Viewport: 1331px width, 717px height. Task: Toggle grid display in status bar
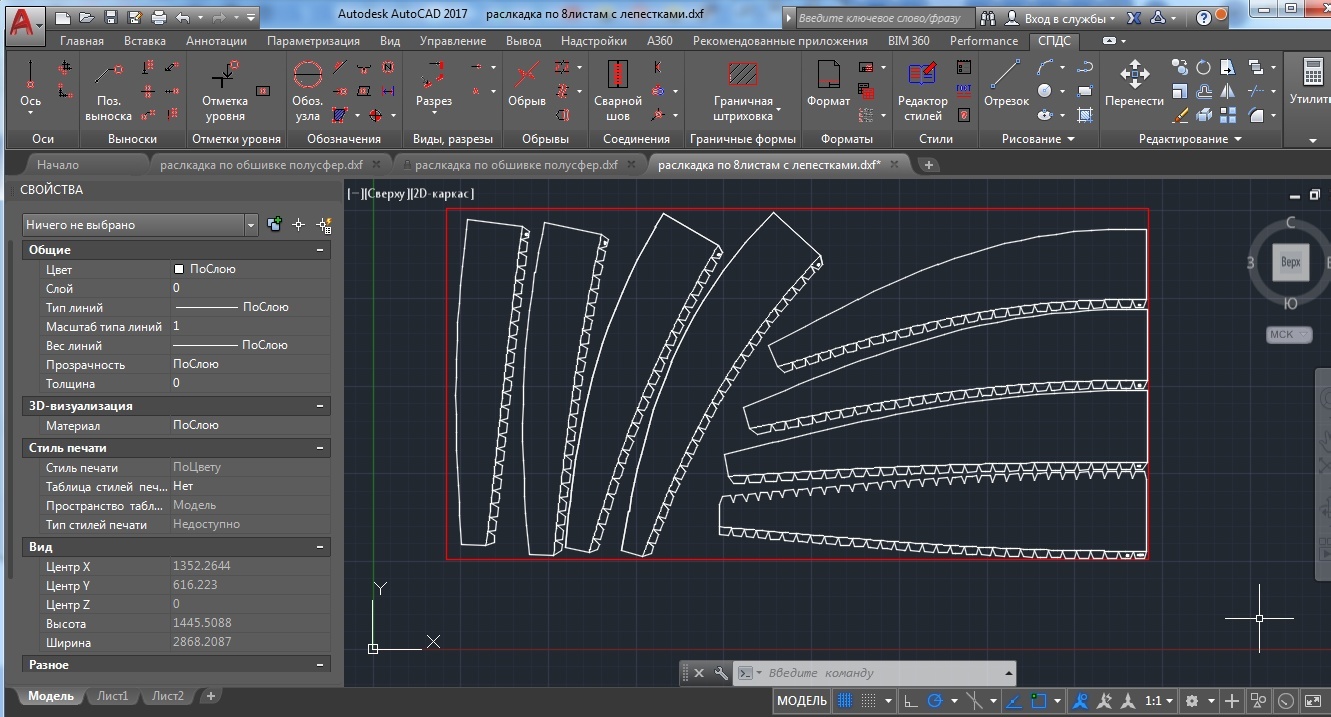[845, 701]
